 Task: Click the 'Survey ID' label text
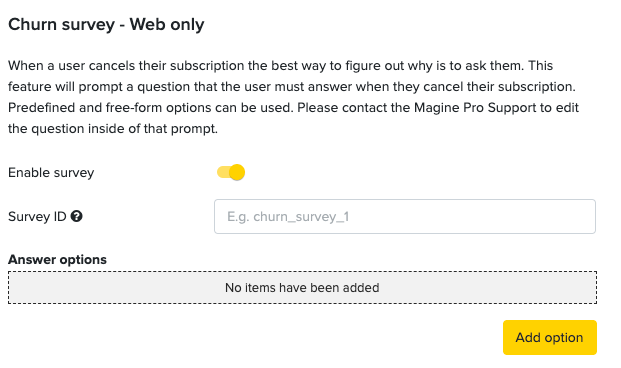coord(37,217)
